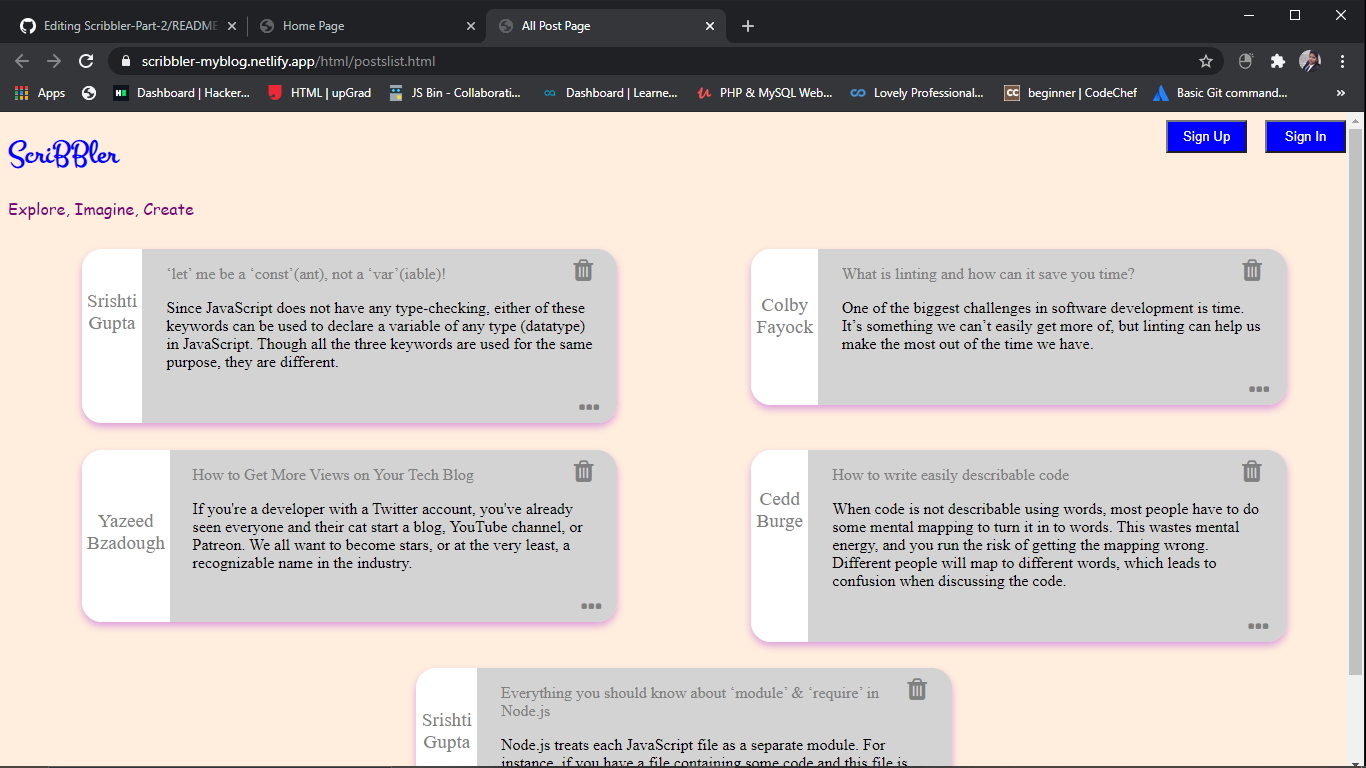Bookmark the page with the star icon
Screen dimensions: 1366x768
(1207, 60)
